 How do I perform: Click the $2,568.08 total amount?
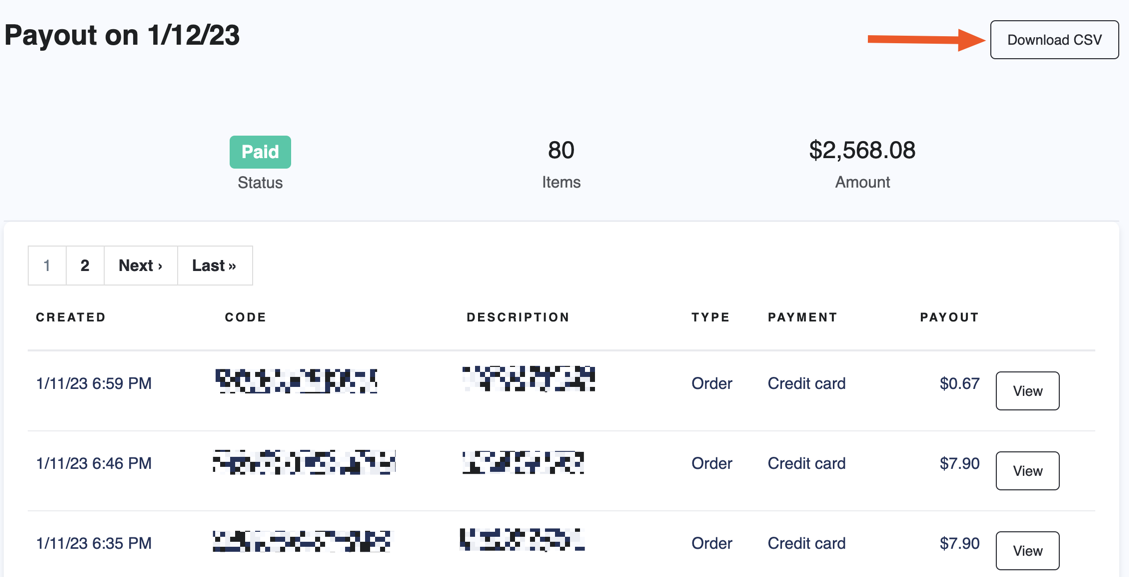[862, 151]
